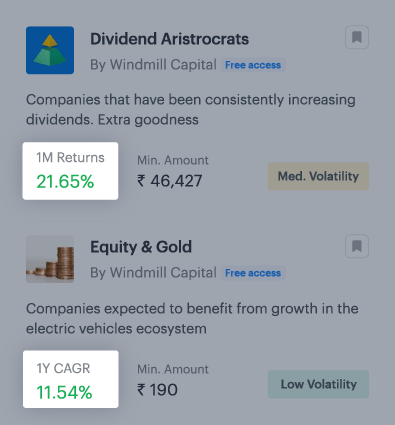The height and width of the screenshot is (425, 395).
Task: Click the Med. Volatility tag
Action: tap(318, 176)
